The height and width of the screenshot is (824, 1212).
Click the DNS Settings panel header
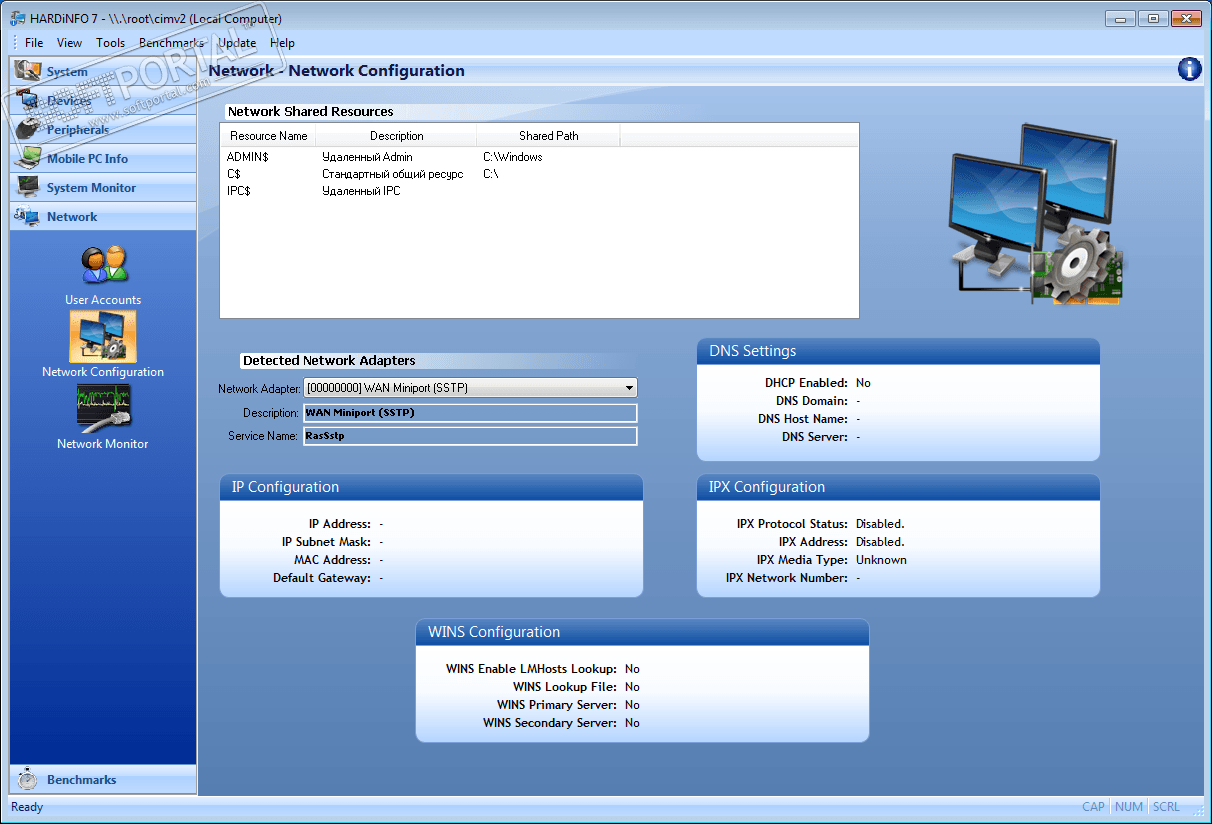898,351
